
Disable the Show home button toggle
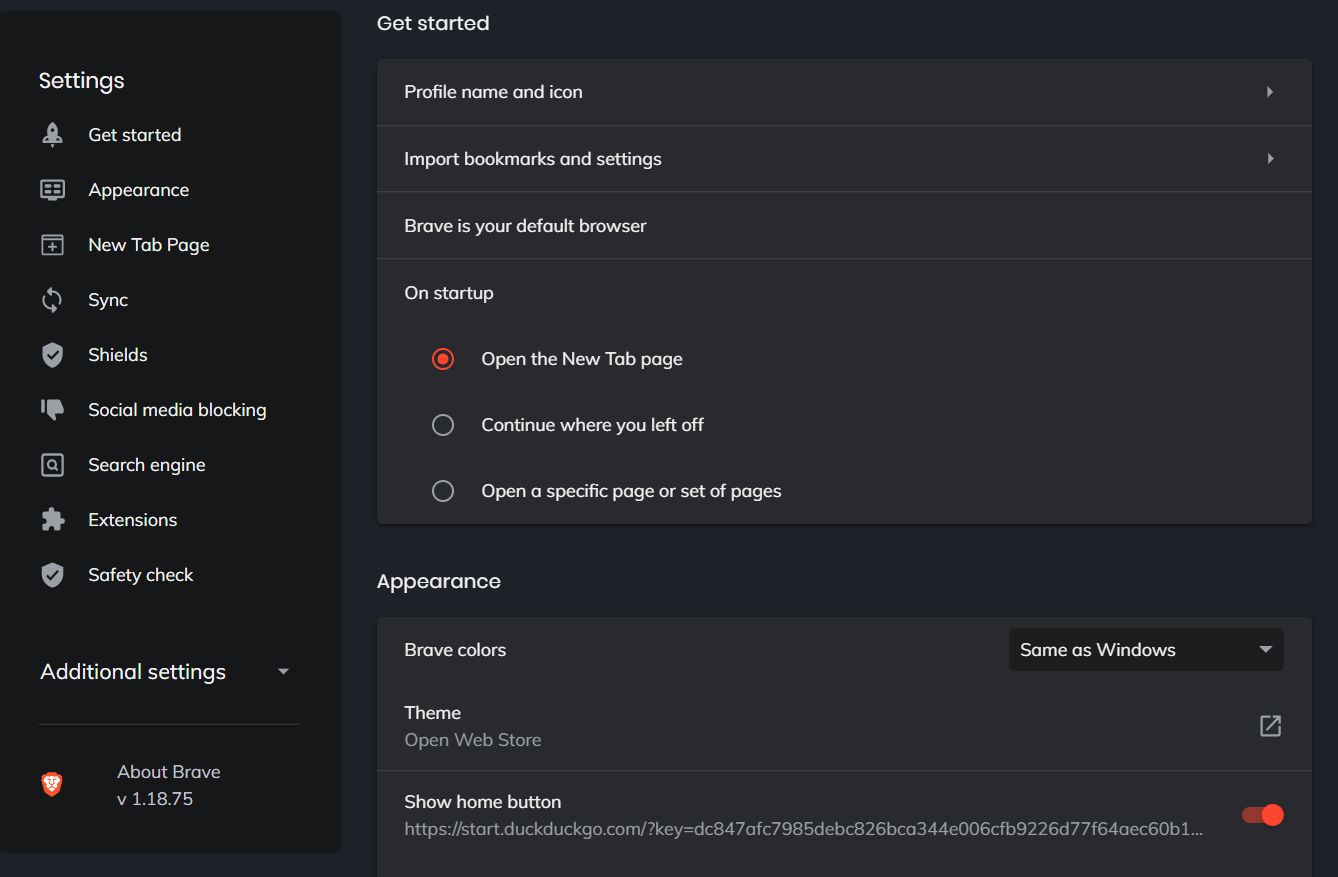tap(1262, 815)
